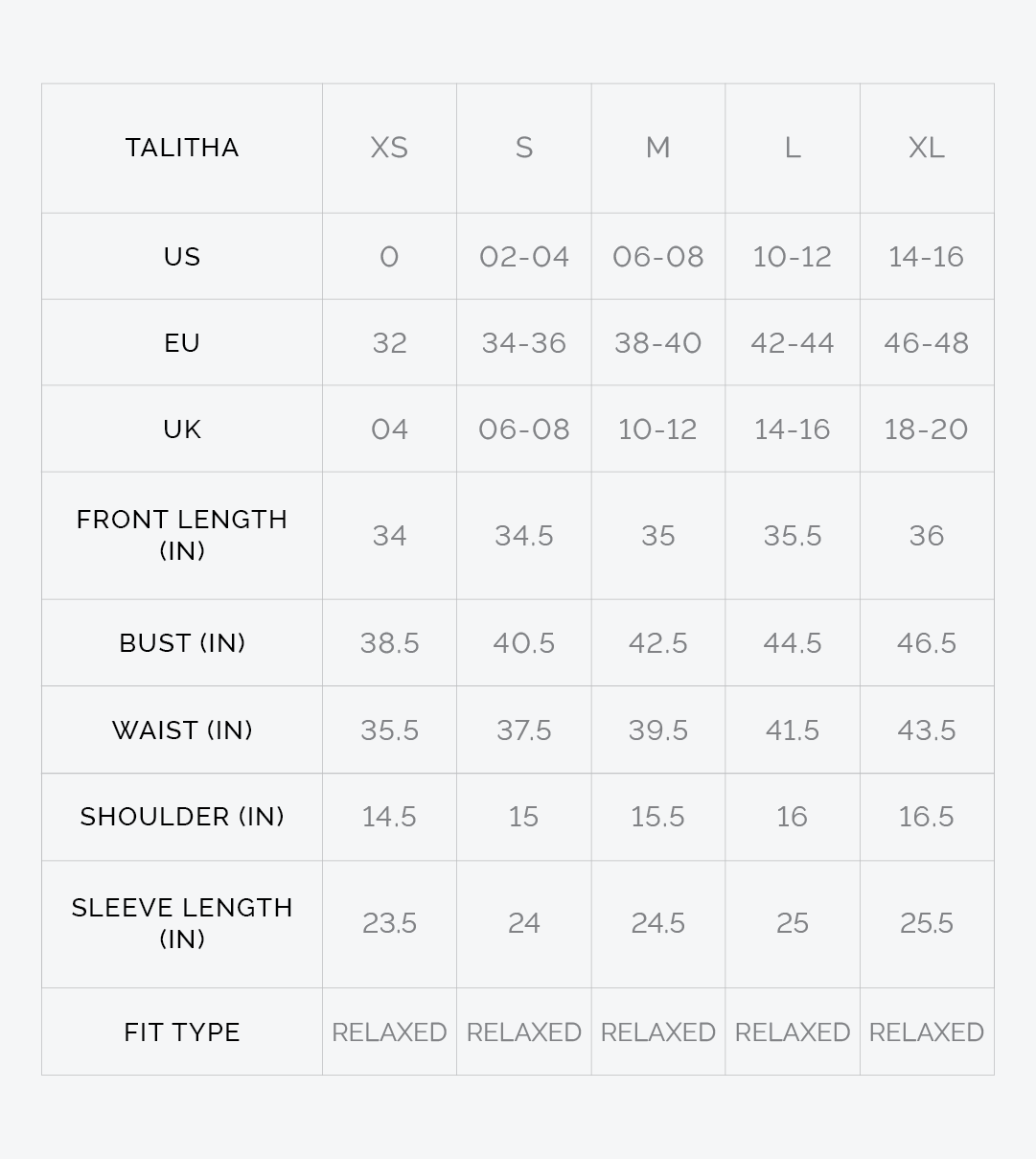This screenshot has height=1159, width=1036.
Task: Click the BUST (IN) row label
Action: point(182,643)
